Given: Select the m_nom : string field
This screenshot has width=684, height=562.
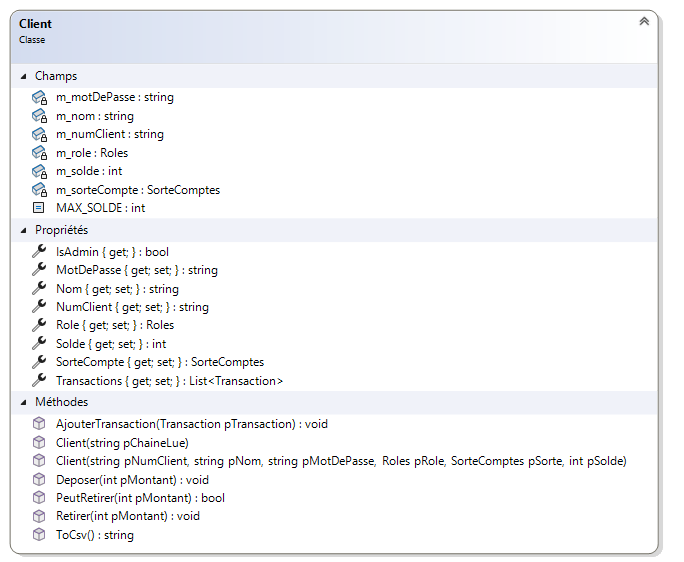Looking at the screenshot, I should click(x=94, y=116).
